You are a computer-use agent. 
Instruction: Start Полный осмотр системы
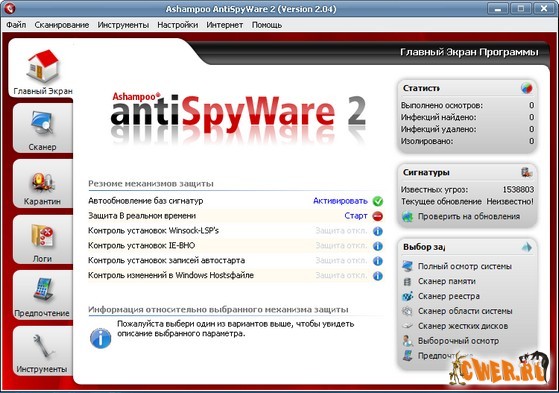(465, 266)
